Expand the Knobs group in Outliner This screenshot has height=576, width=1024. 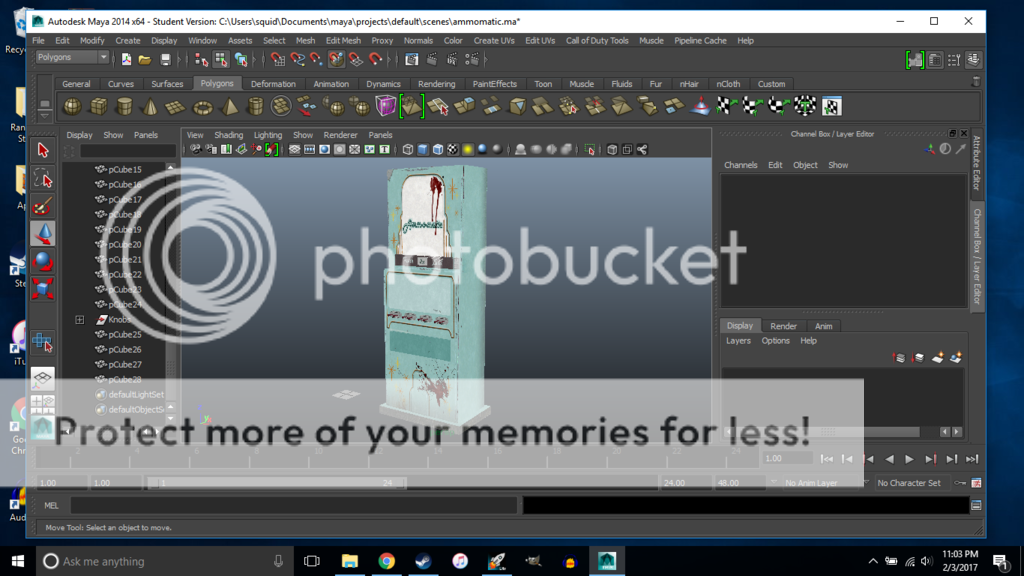(79, 319)
